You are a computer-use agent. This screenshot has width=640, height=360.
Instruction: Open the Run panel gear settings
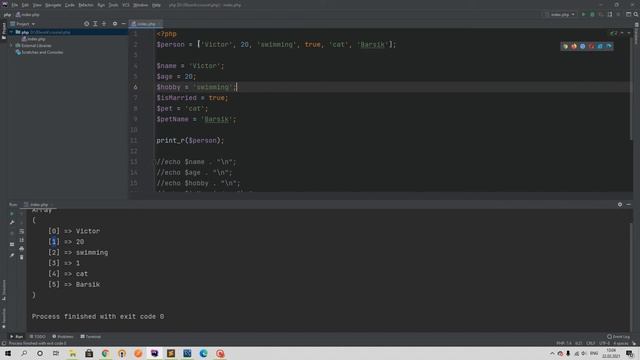[620, 204]
